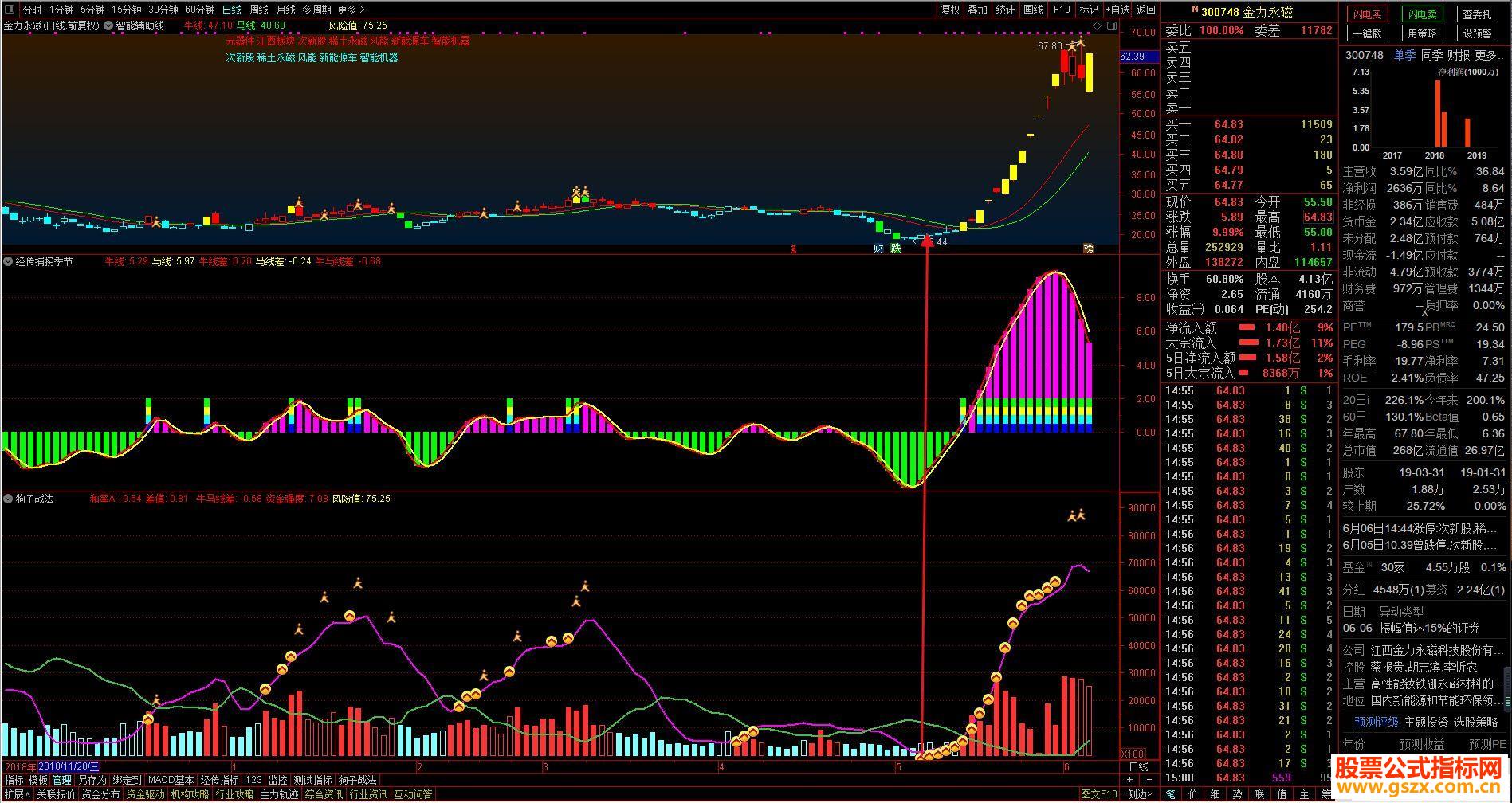Click the 闪电卖 quick sell button
The height and width of the screenshot is (803, 1512).
click(x=1422, y=14)
